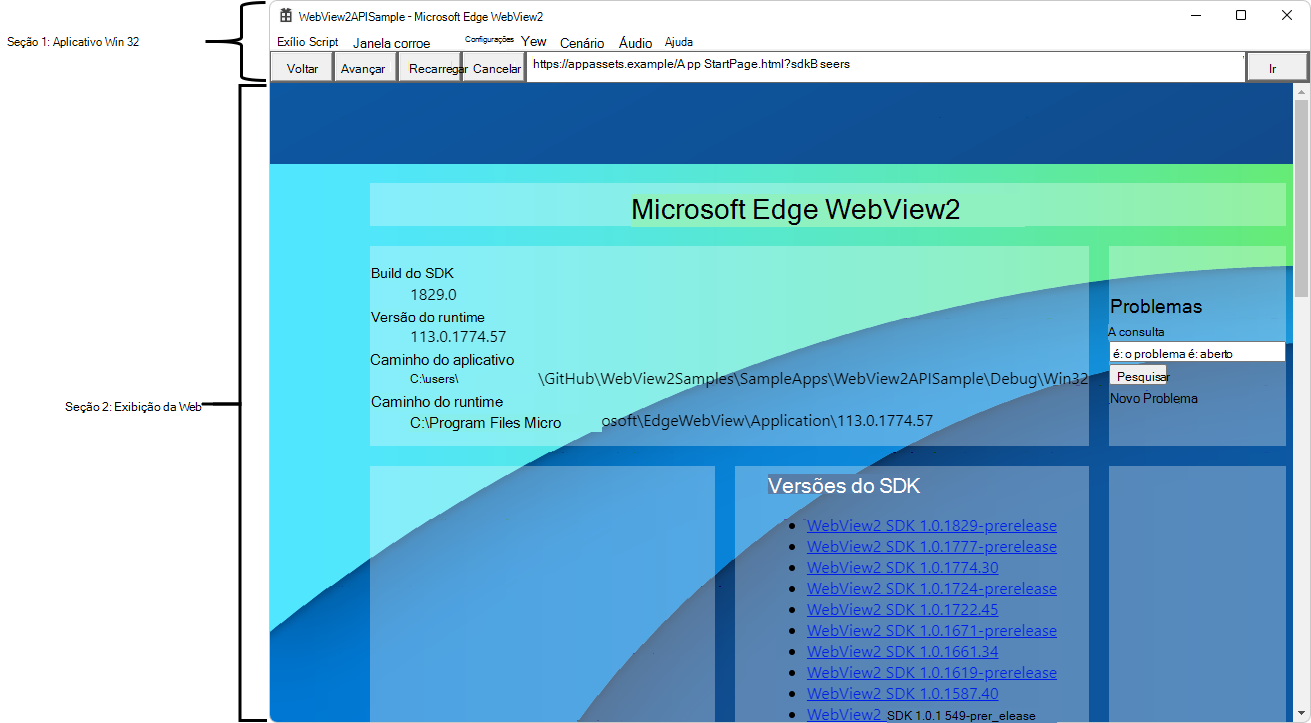The image size is (1311, 723).
Task: Click the SDK build value 1829.0
Action: tap(433, 295)
